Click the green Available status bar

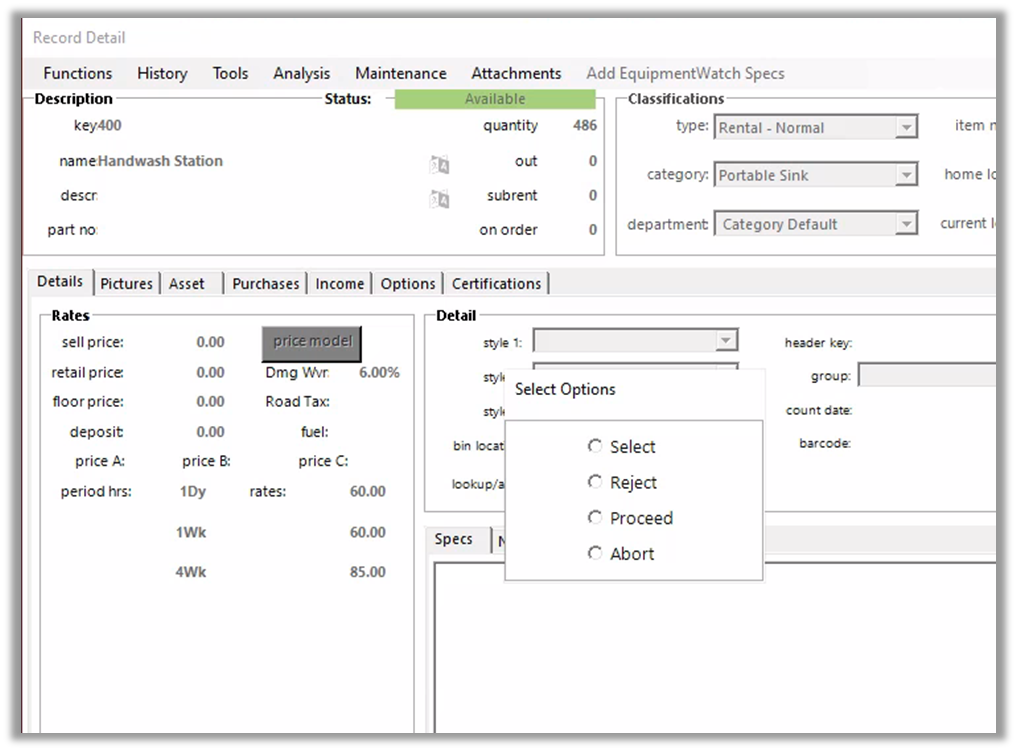tap(495, 99)
